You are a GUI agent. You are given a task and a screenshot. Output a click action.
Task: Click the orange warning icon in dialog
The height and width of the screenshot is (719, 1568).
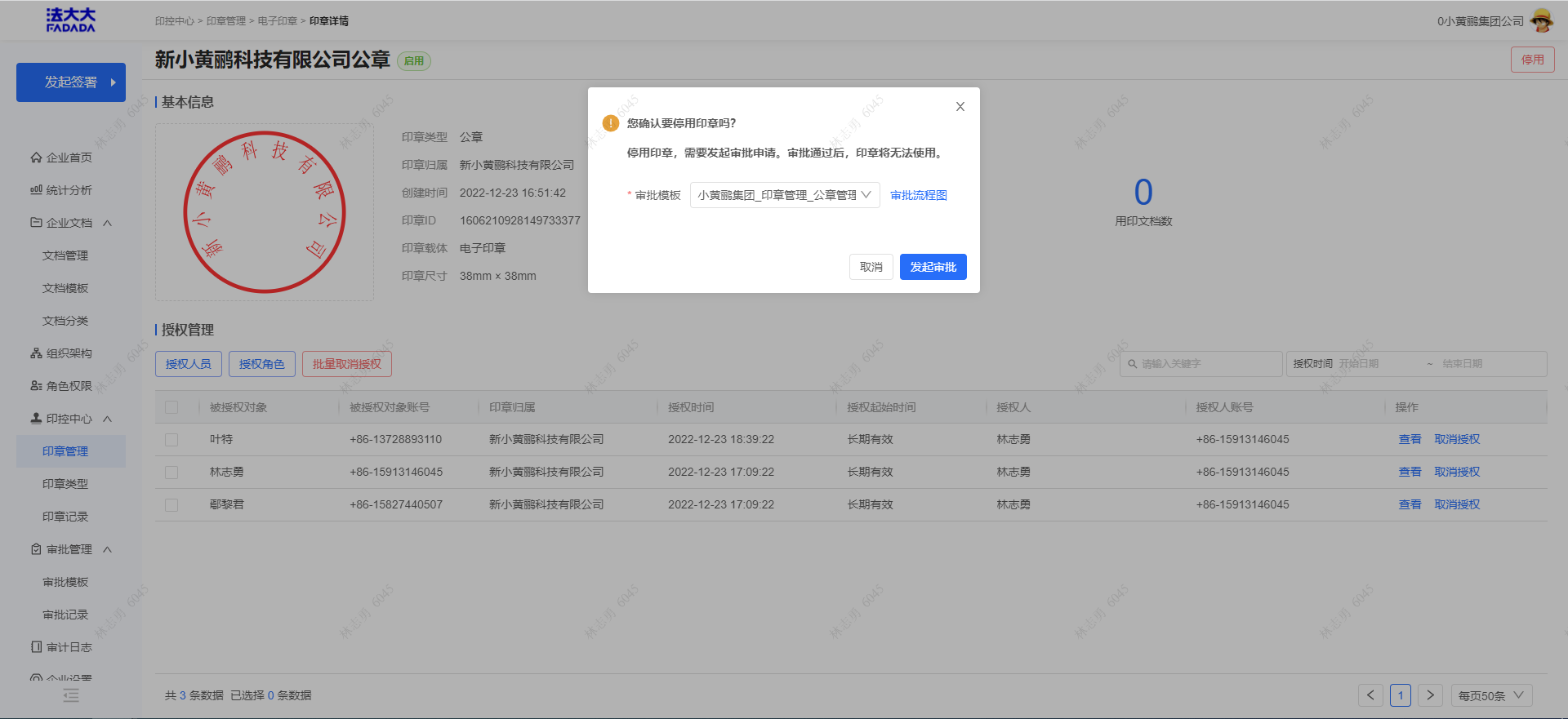[611, 123]
